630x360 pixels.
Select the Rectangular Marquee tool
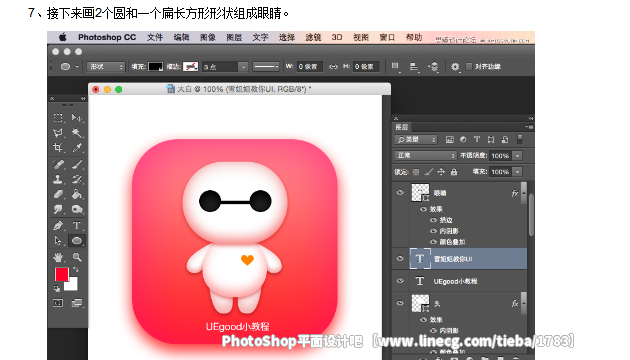point(58,118)
